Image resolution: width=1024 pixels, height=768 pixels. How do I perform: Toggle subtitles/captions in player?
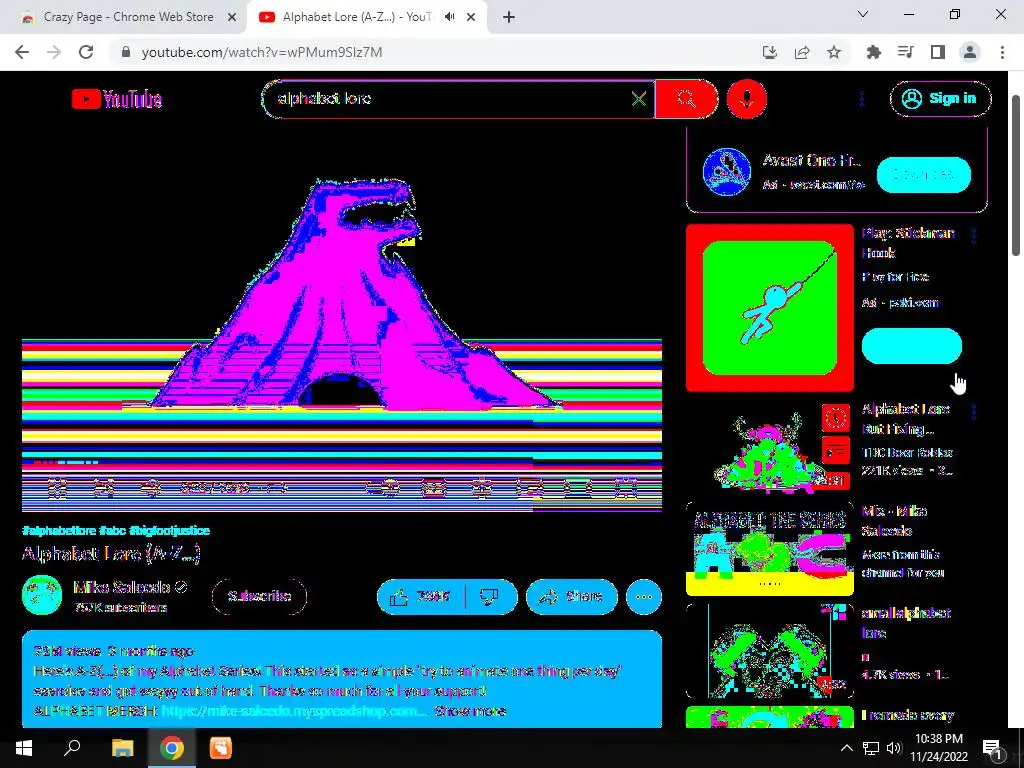(433, 487)
